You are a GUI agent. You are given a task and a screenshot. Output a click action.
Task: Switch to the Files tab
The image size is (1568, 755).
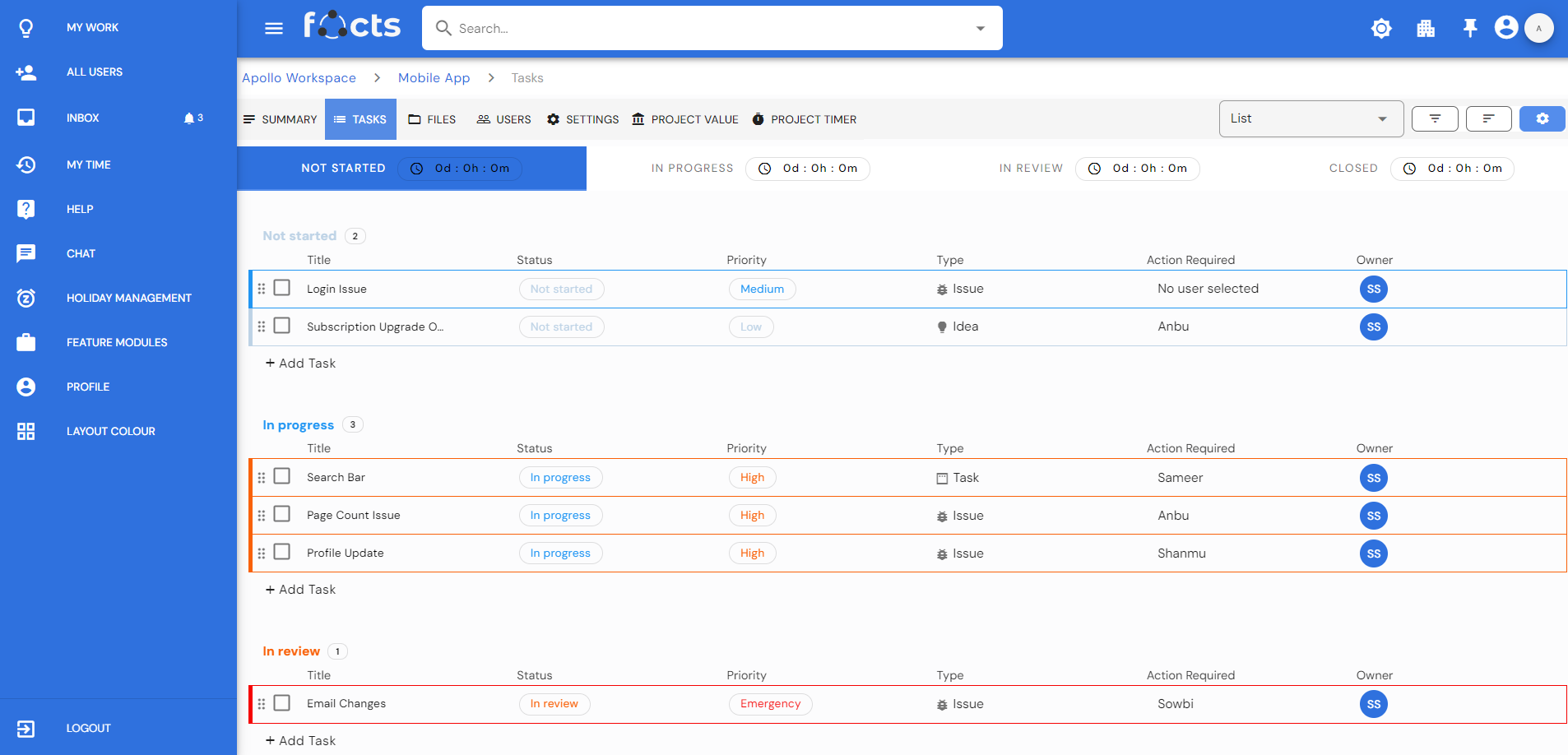[x=433, y=119]
